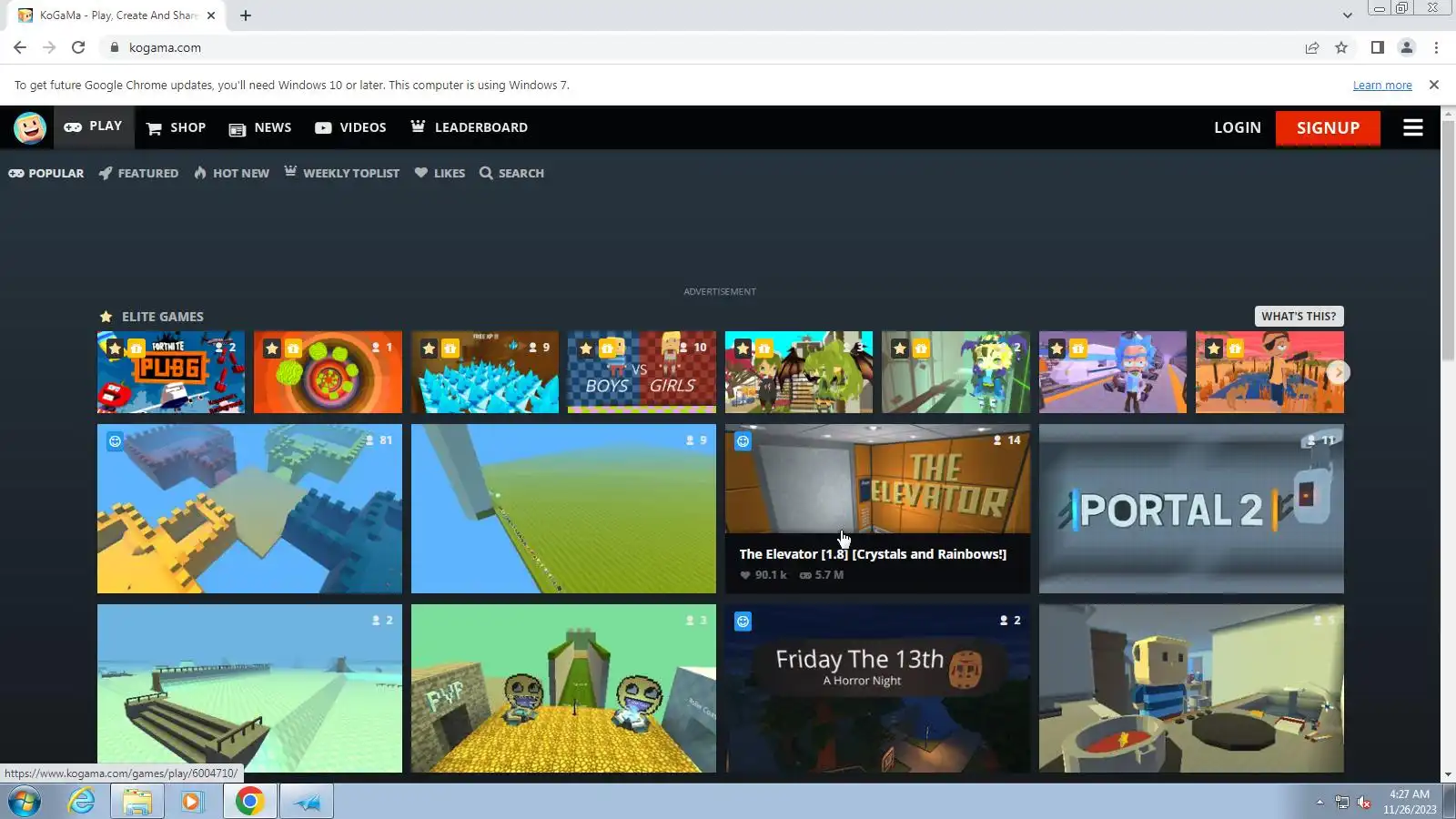Open the Windows Start menu
The width and height of the screenshot is (1456, 819).
click(x=25, y=802)
